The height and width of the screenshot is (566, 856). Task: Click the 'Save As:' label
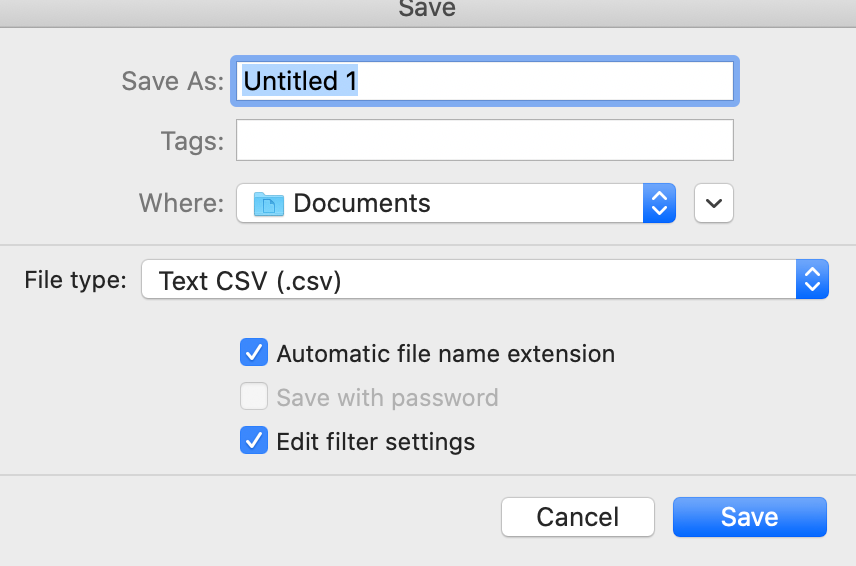click(x=173, y=81)
